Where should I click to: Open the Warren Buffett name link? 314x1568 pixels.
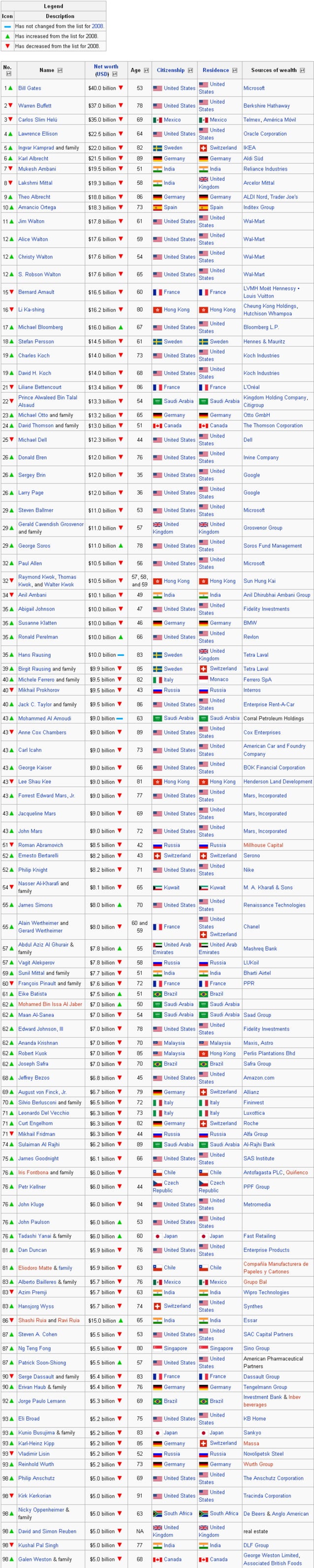35,106
